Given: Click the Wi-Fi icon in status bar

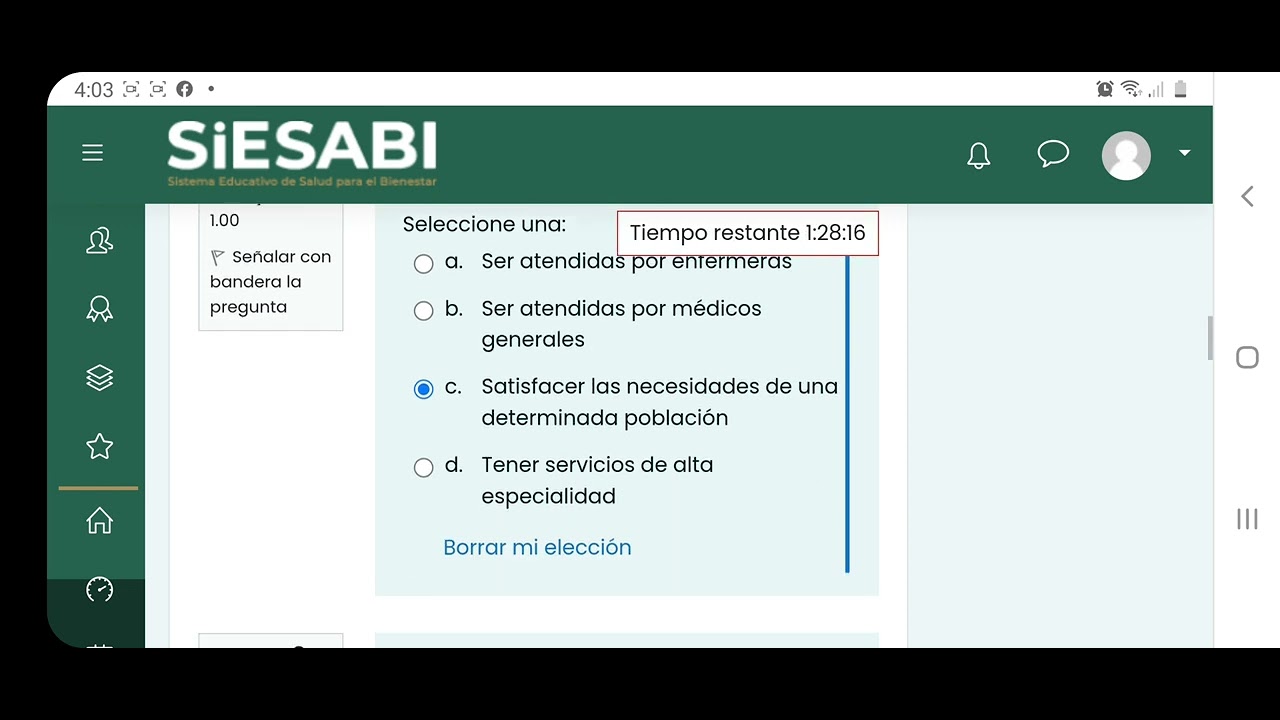Looking at the screenshot, I should pyautogui.click(x=1131, y=89).
